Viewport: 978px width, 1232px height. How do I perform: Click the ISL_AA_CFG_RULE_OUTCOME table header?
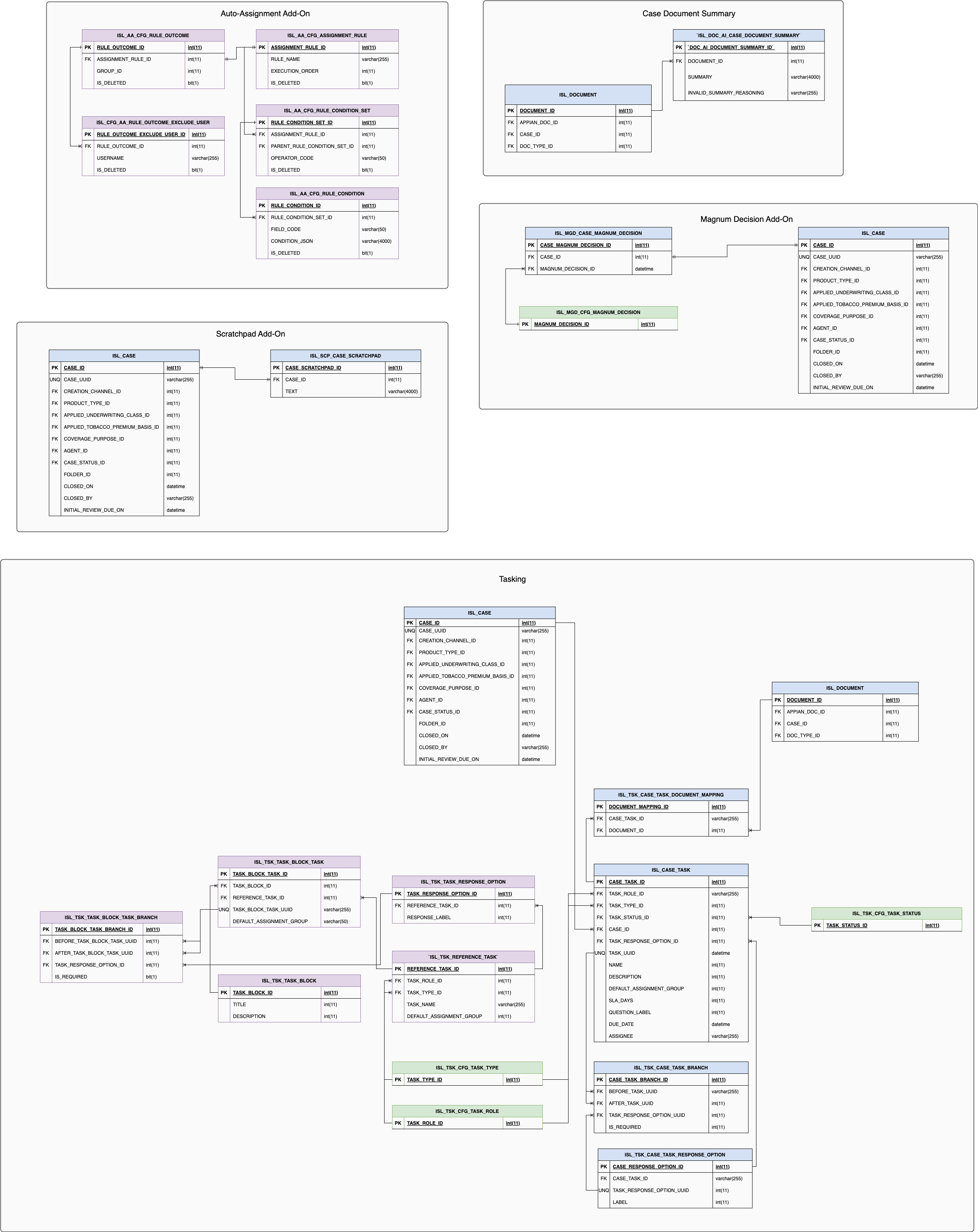[x=153, y=36]
